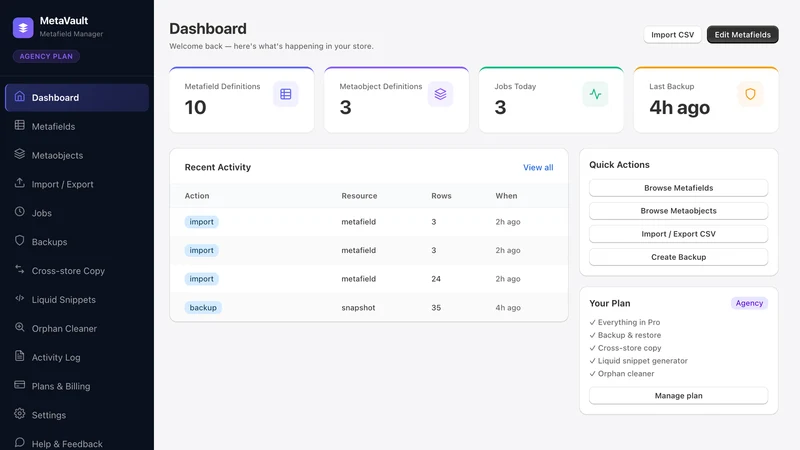Click Backup & restore plan feature
Screen dimensions: 800x450
pyautogui.click(x=626, y=335)
